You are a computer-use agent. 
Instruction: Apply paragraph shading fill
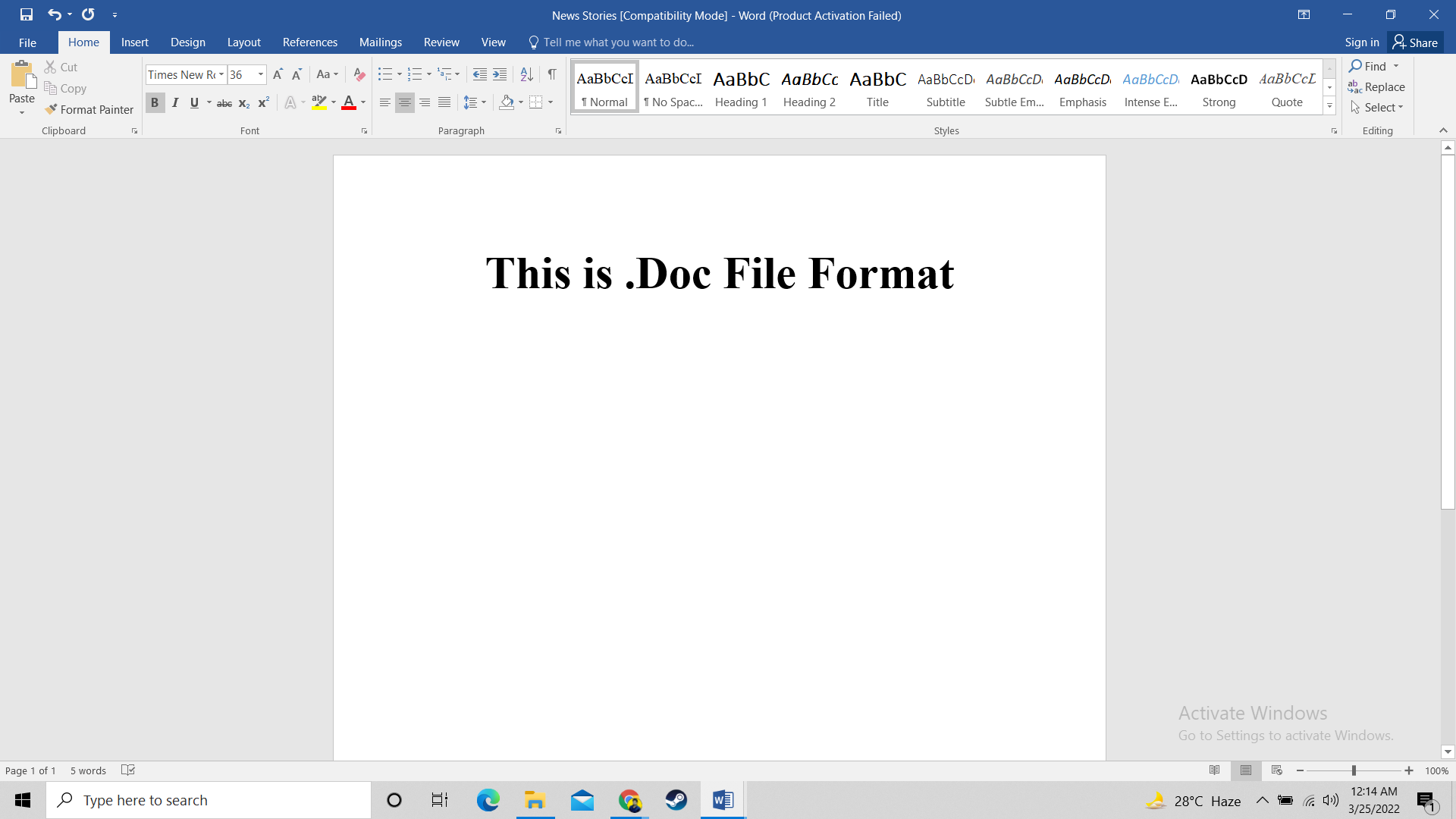pyautogui.click(x=507, y=102)
